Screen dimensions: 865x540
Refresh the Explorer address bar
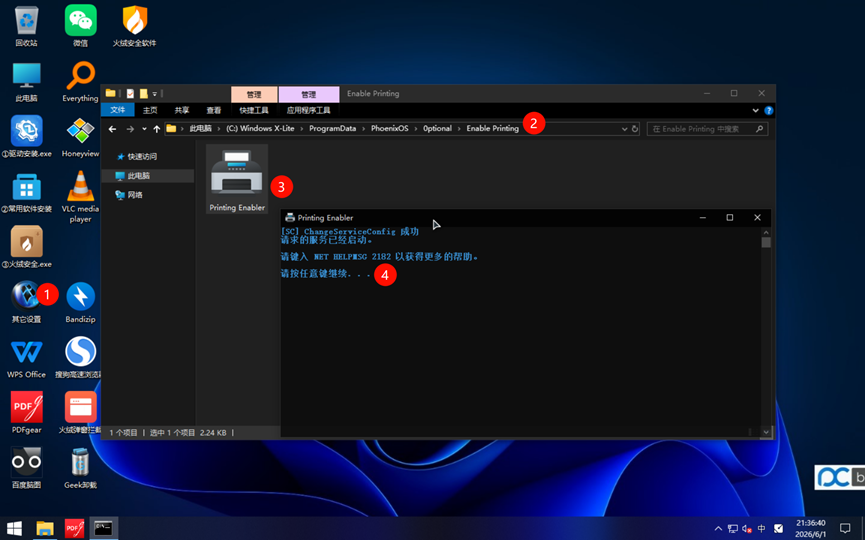click(635, 129)
